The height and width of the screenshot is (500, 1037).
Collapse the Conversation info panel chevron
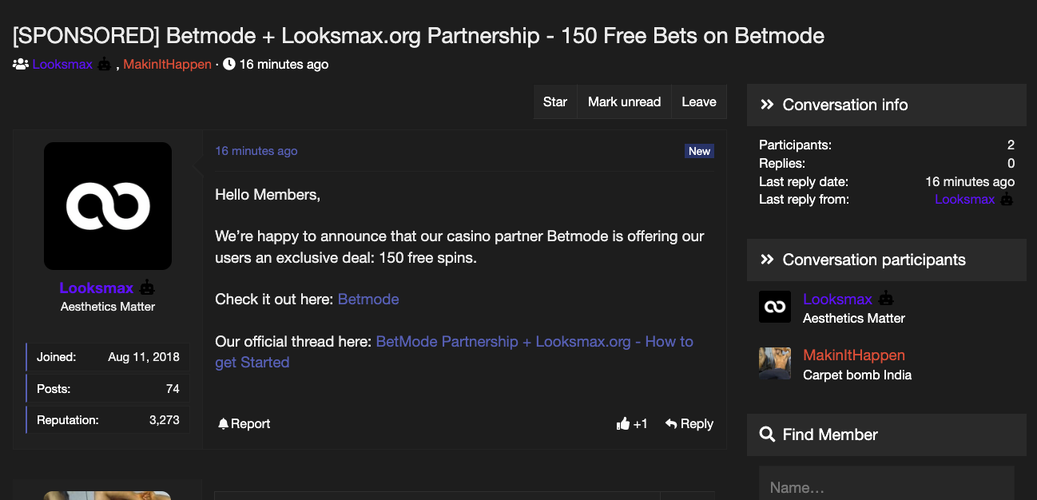click(767, 105)
